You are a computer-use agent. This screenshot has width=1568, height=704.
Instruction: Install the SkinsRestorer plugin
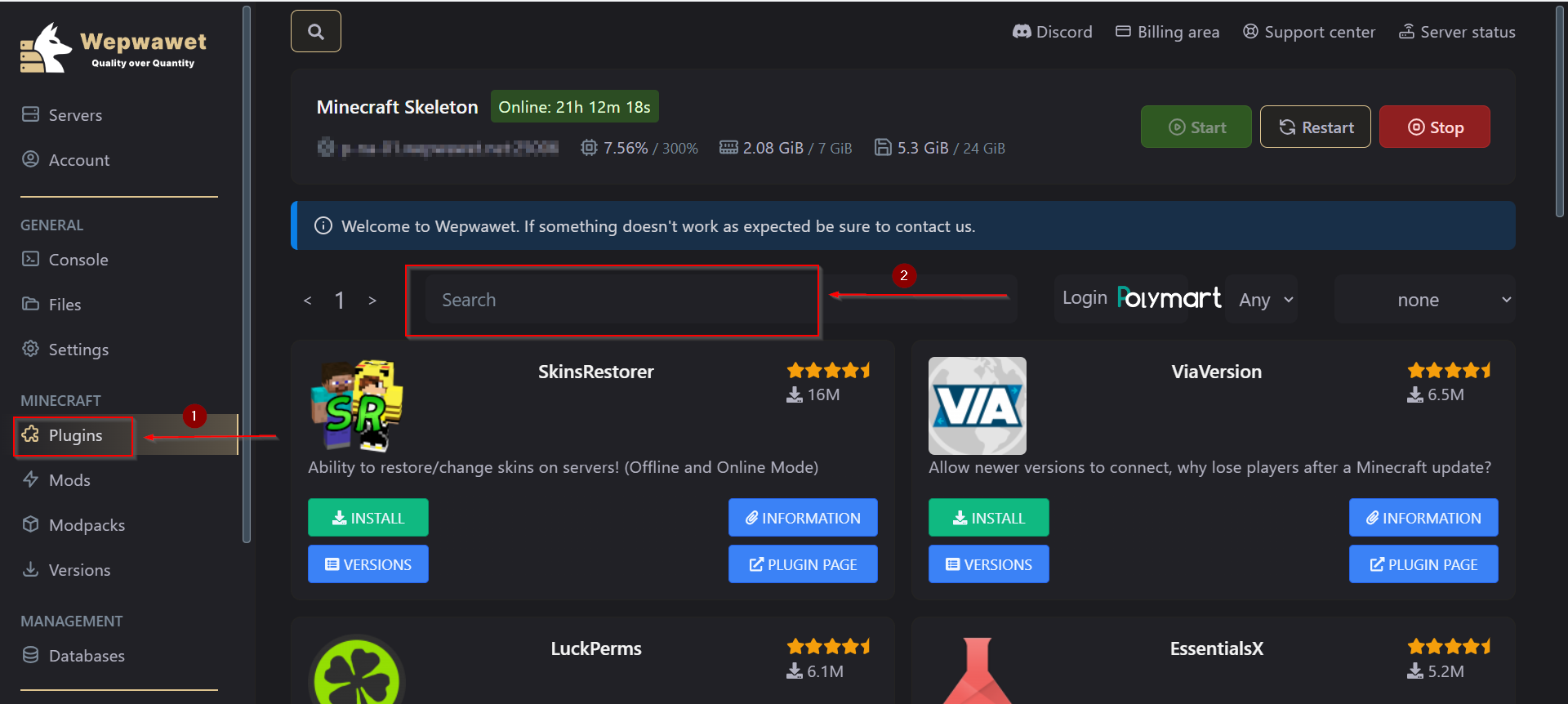coord(368,518)
